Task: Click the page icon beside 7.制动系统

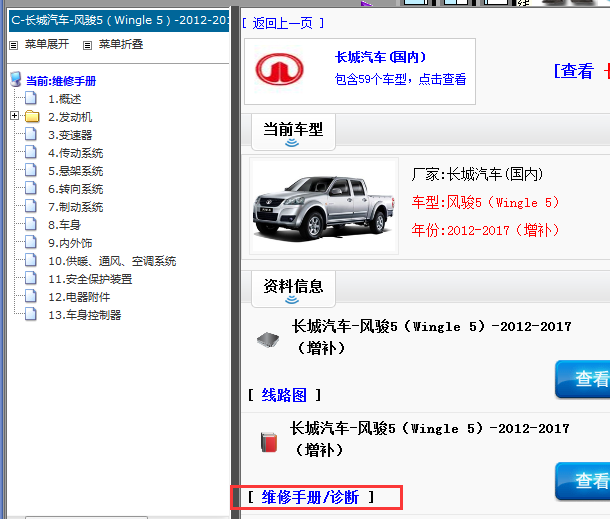Action: click(x=31, y=206)
